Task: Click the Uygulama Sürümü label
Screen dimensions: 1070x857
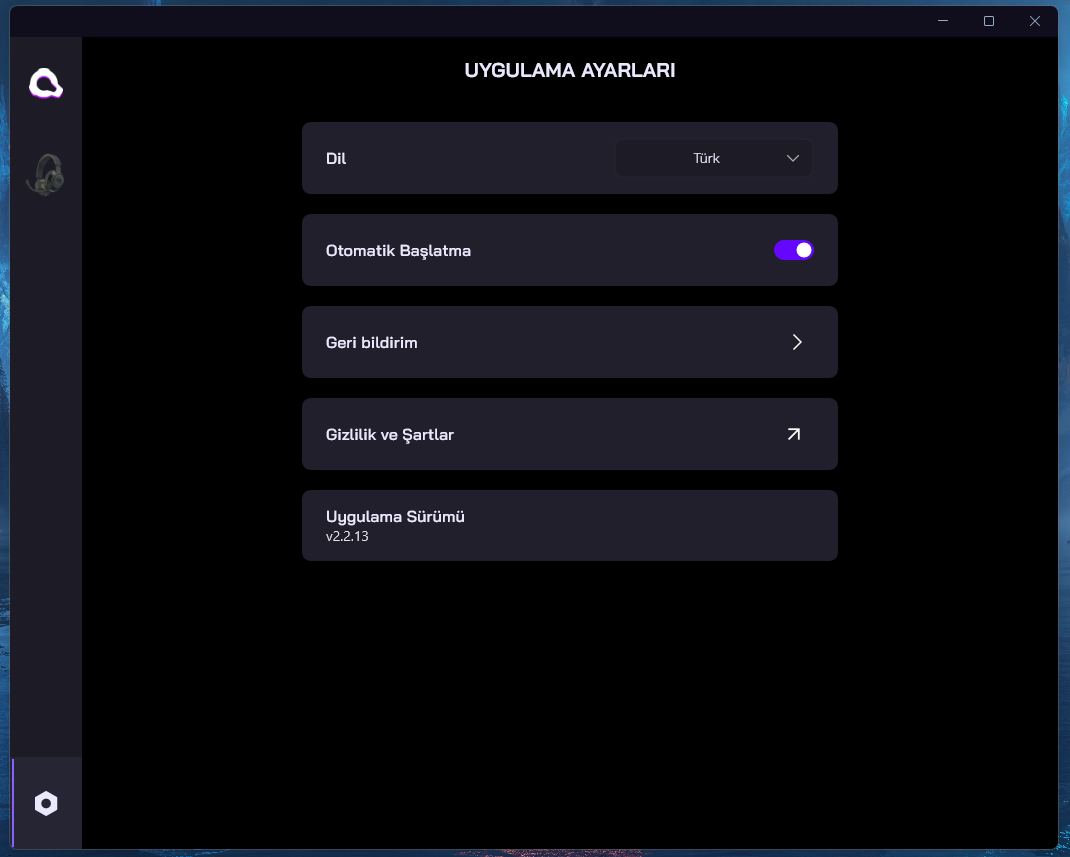Action: click(395, 517)
